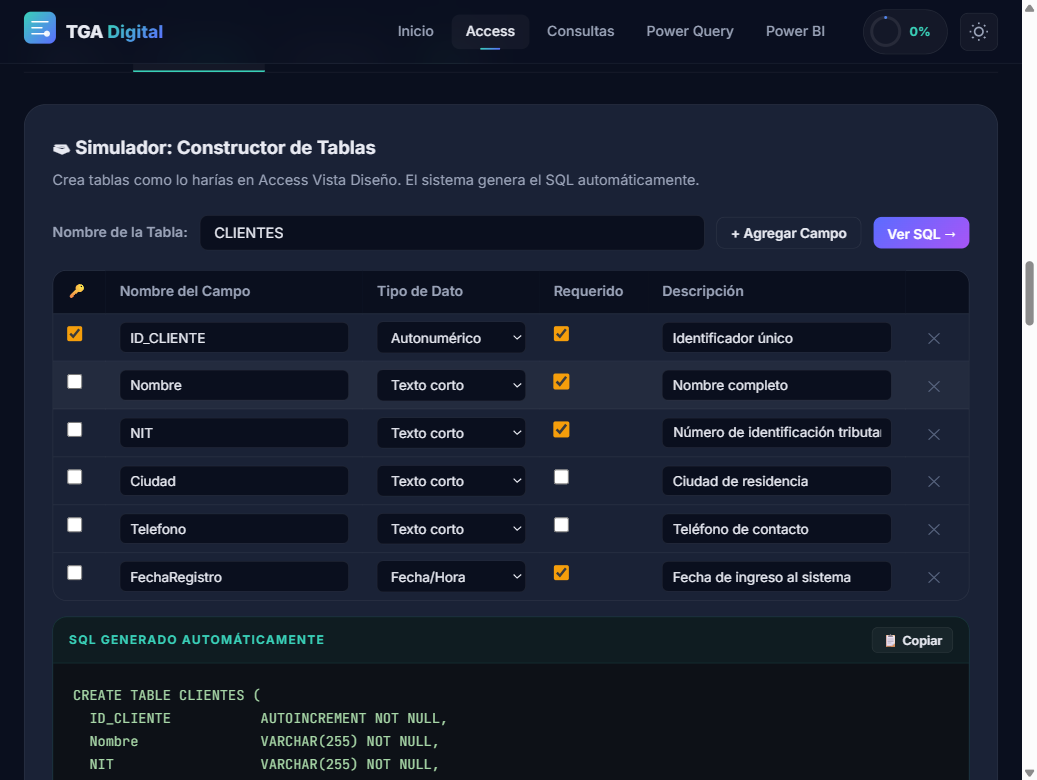
Task: Remove the Ciudad field with its X icon
Action: click(x=933, y=481)
